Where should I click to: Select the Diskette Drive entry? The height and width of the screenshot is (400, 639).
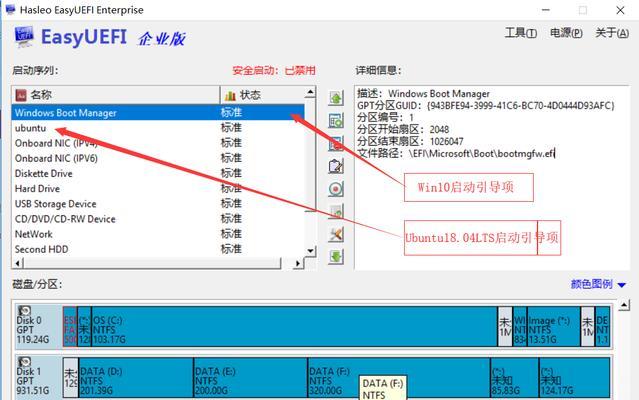(158, 173)
